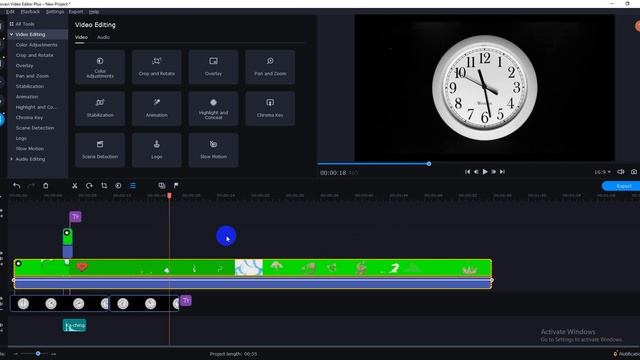Open the Animation tool tile
640x360 pixels.
(157, 109)
